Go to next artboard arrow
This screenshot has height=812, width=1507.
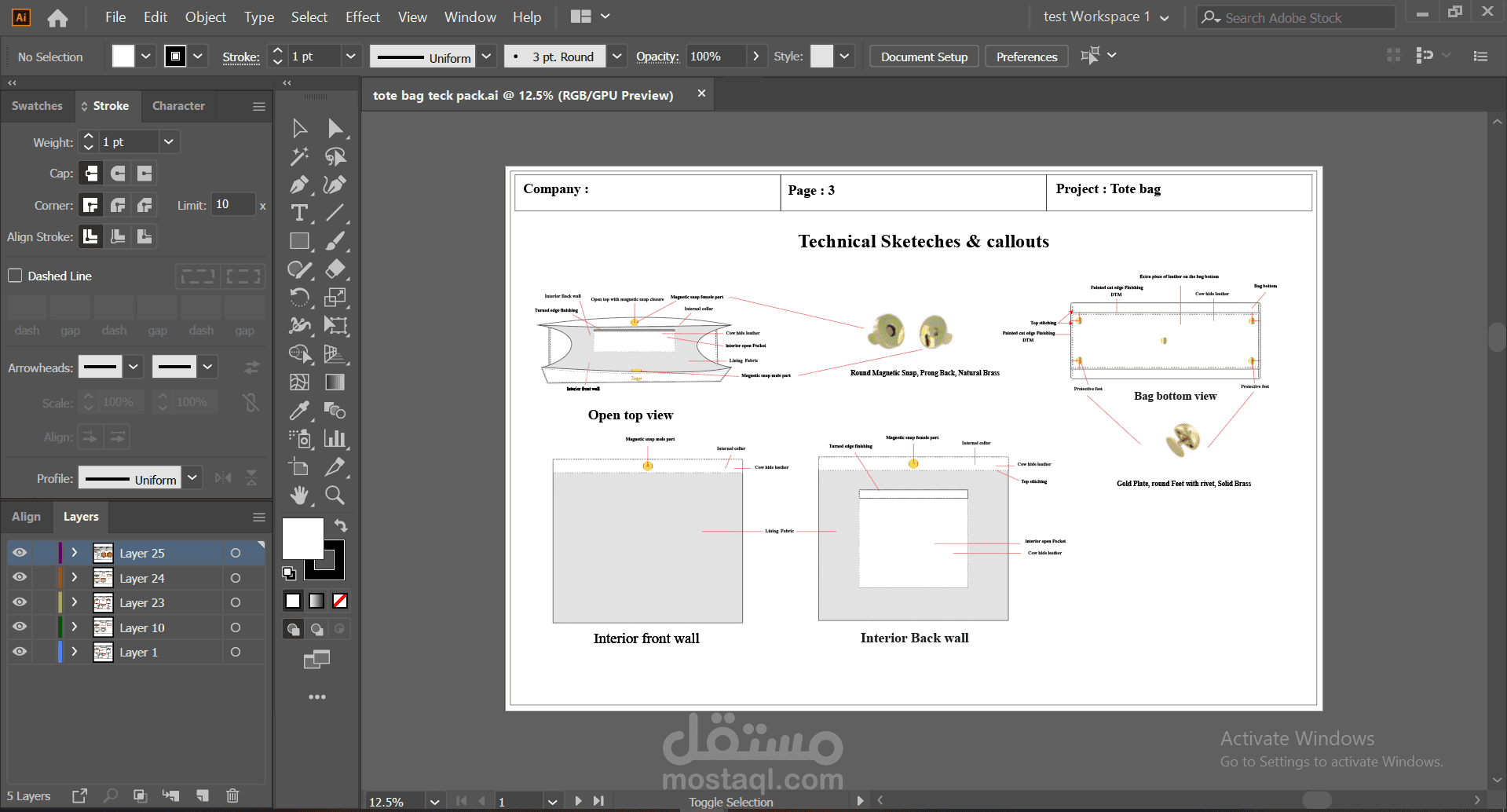(578, 801)
